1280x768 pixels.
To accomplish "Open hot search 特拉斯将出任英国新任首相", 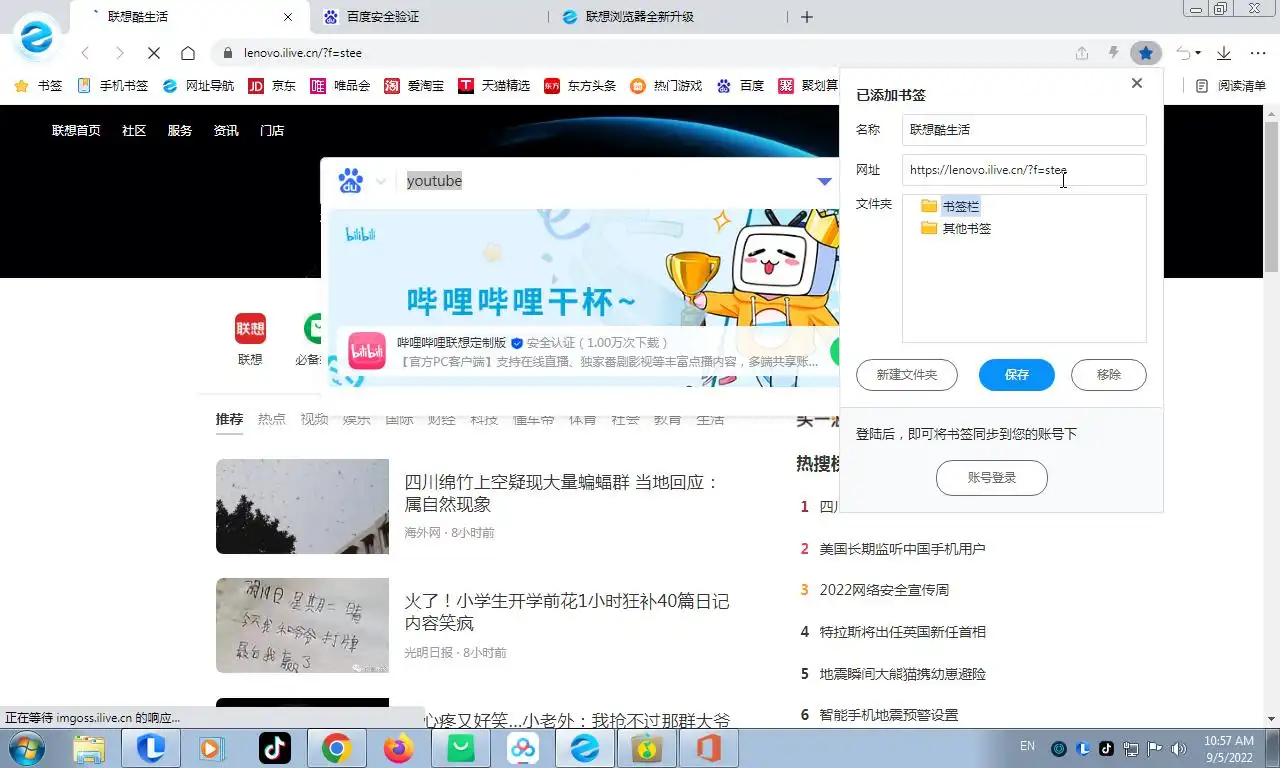I will pyautogui.click(x=903, y=632).
